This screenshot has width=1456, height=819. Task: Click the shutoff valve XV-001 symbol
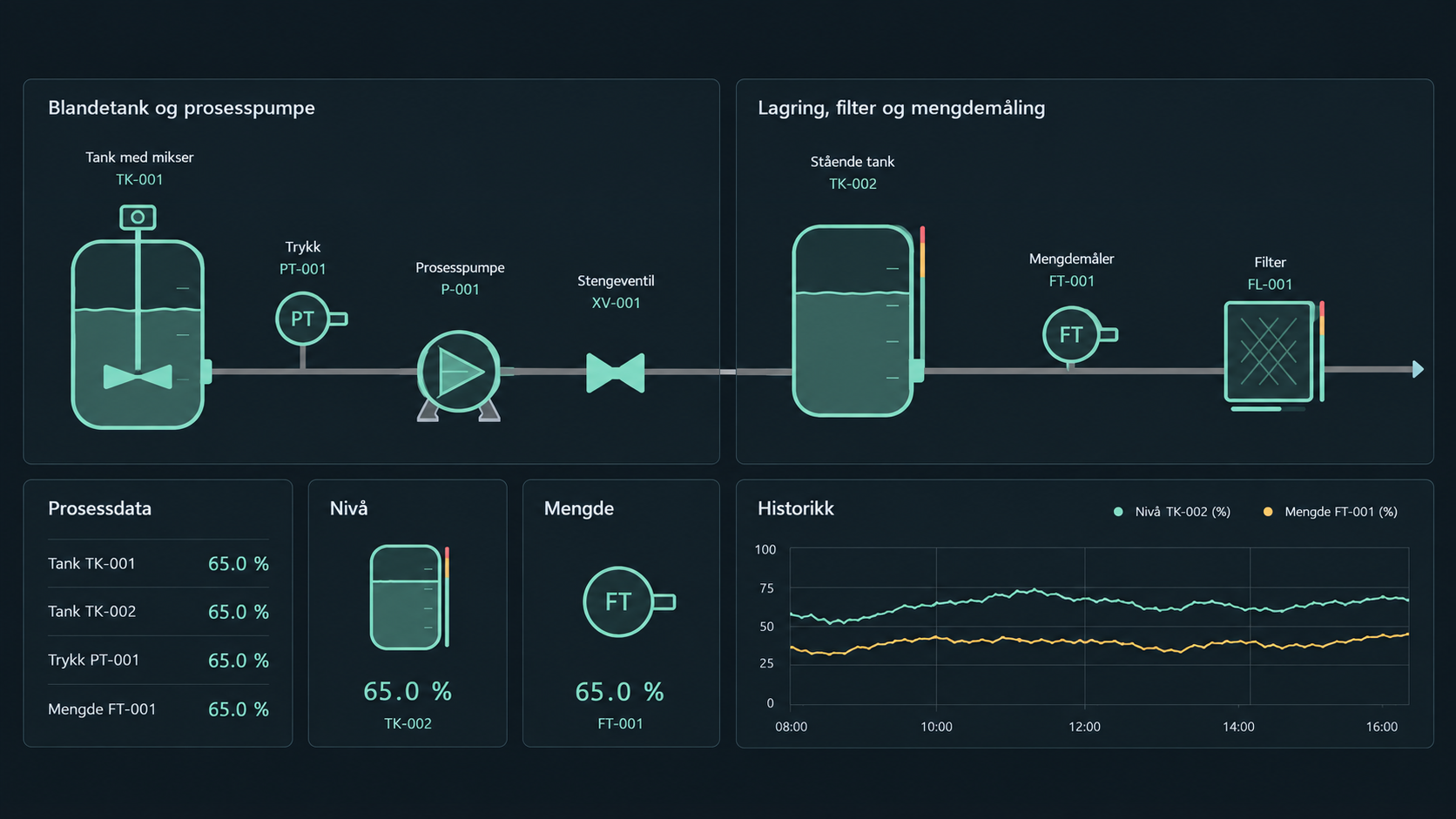pos(616,373)
